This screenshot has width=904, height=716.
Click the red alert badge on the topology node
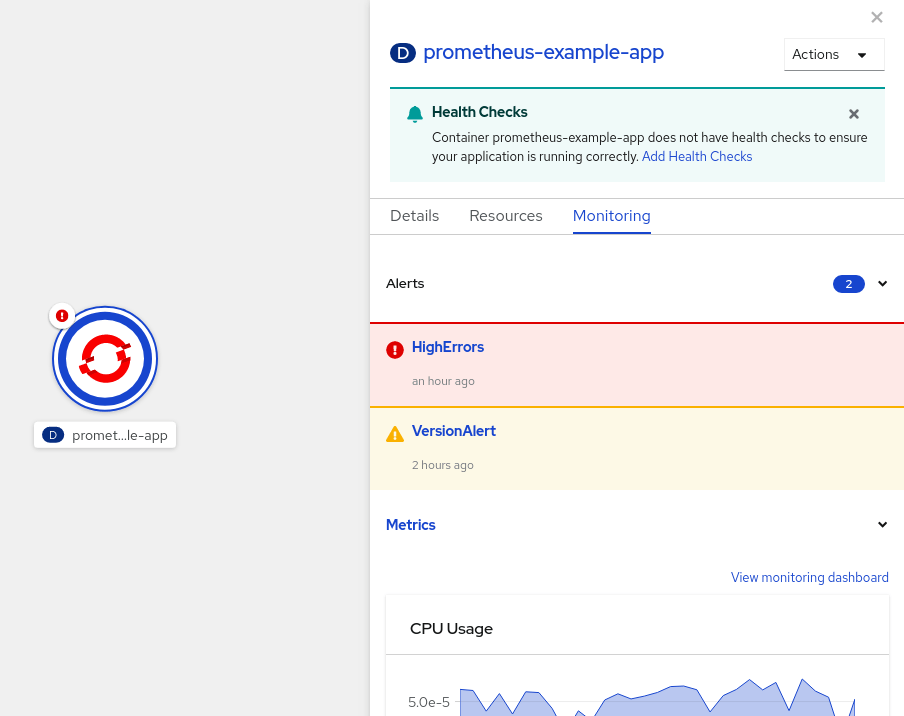pyautogui.click(x=61, y=315)
